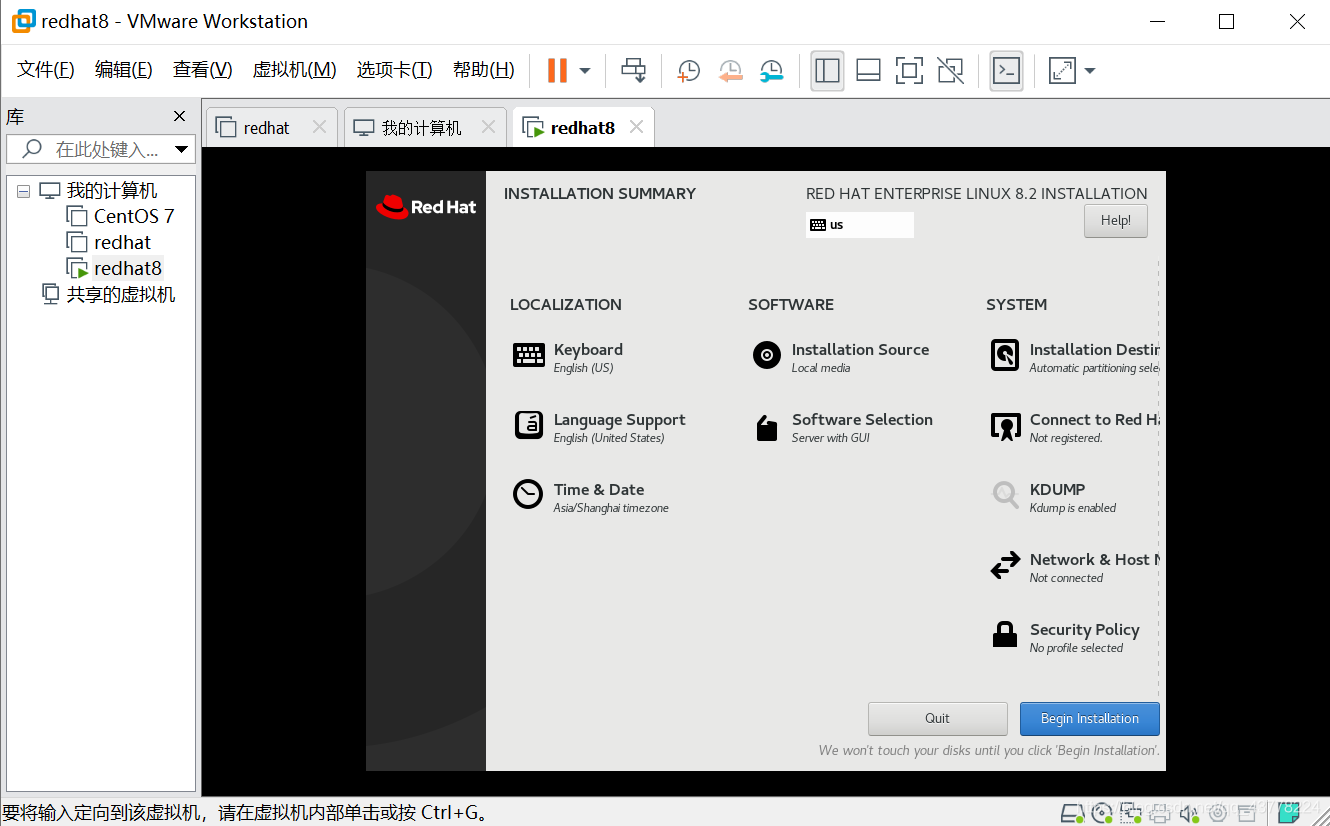Open the power options dropdown arrow next to pause

[x=585, y=70]
